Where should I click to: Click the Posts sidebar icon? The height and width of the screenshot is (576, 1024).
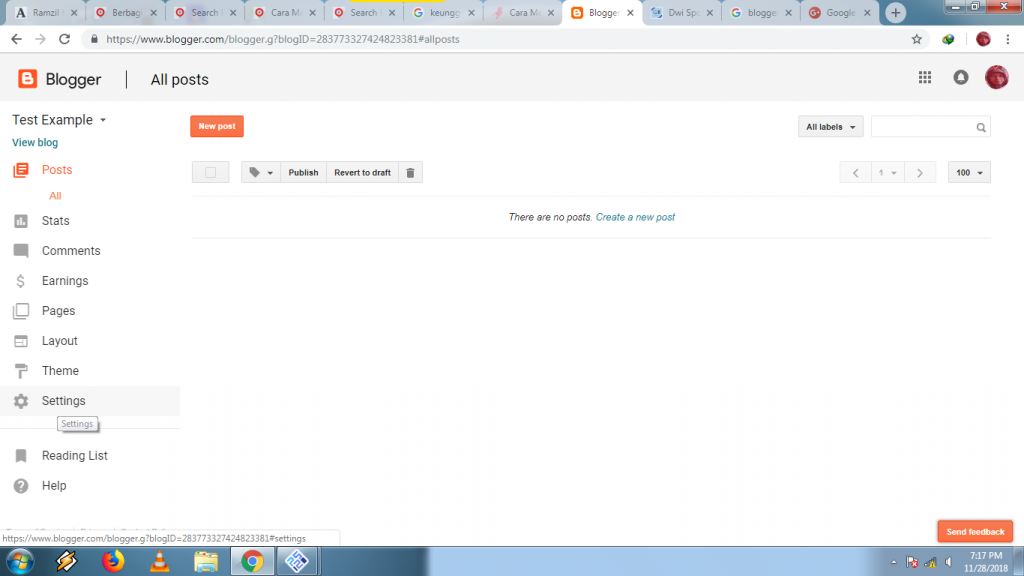click(x=21, y=170)
